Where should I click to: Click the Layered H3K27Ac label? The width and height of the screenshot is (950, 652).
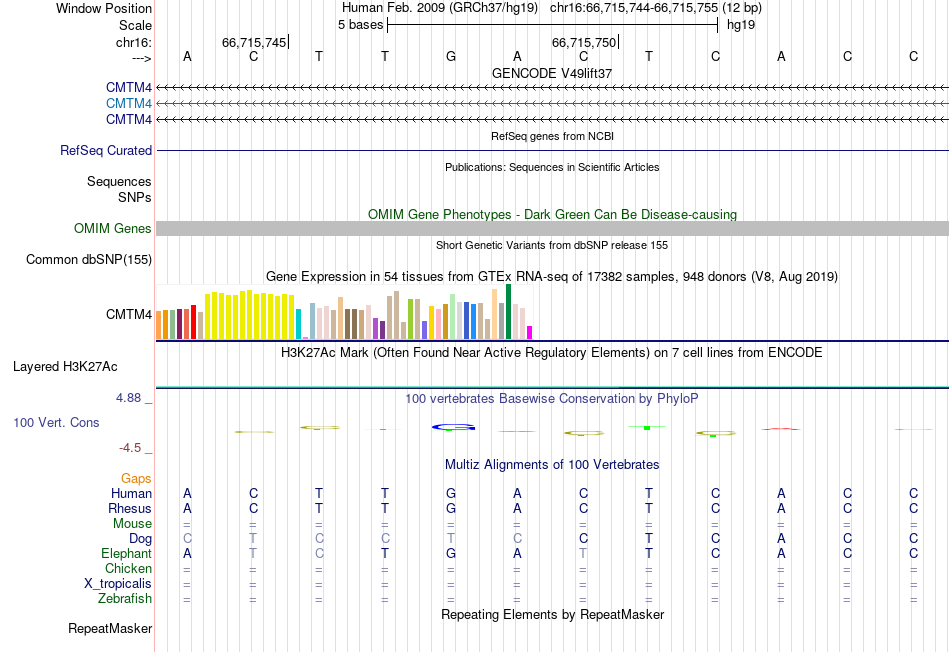point(65,367)
